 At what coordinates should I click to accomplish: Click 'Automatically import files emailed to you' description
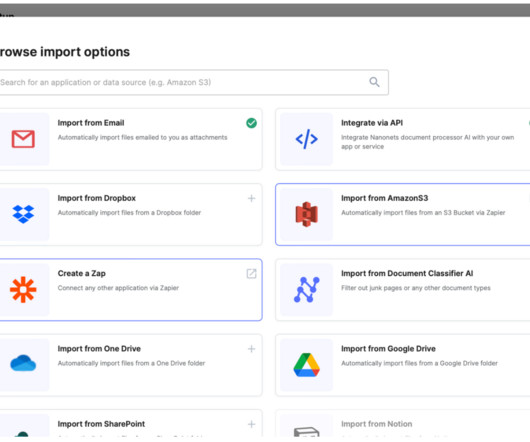coord(142,138)
